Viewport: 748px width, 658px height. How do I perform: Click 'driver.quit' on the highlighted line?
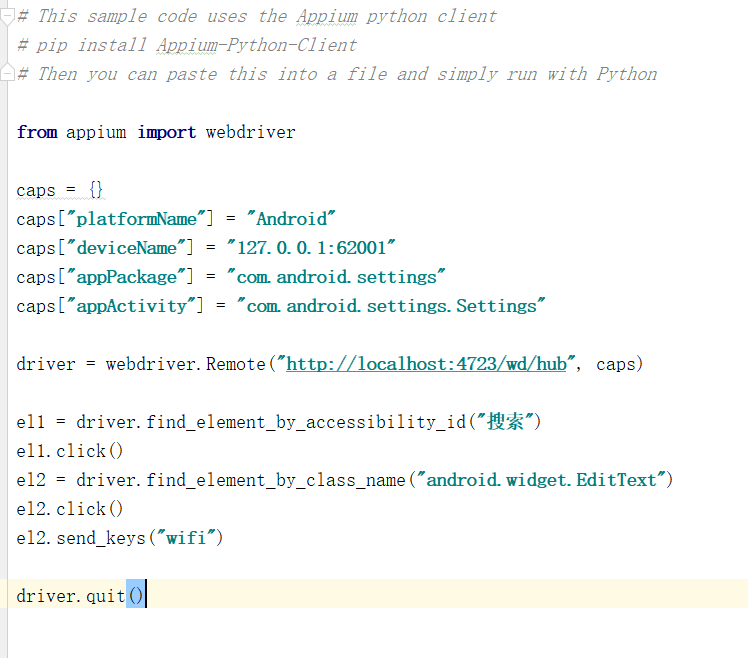71,596
